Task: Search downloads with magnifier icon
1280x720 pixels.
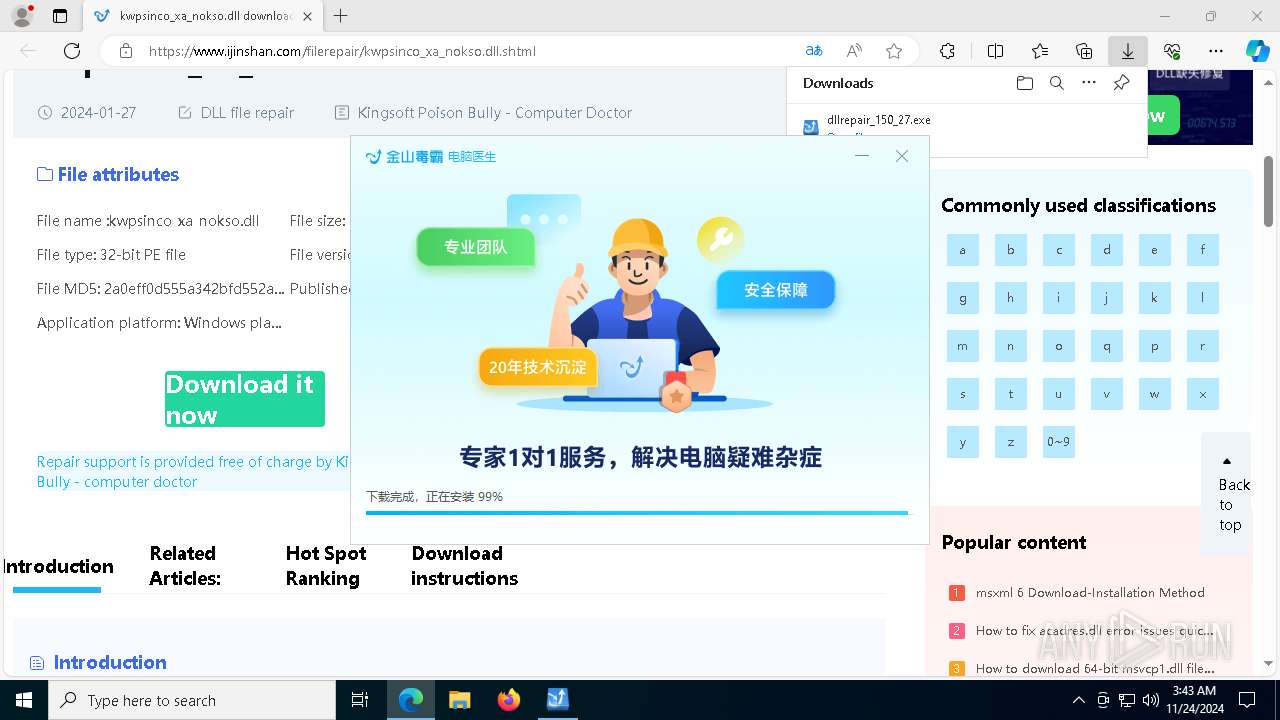Action: click(1057, 83)
